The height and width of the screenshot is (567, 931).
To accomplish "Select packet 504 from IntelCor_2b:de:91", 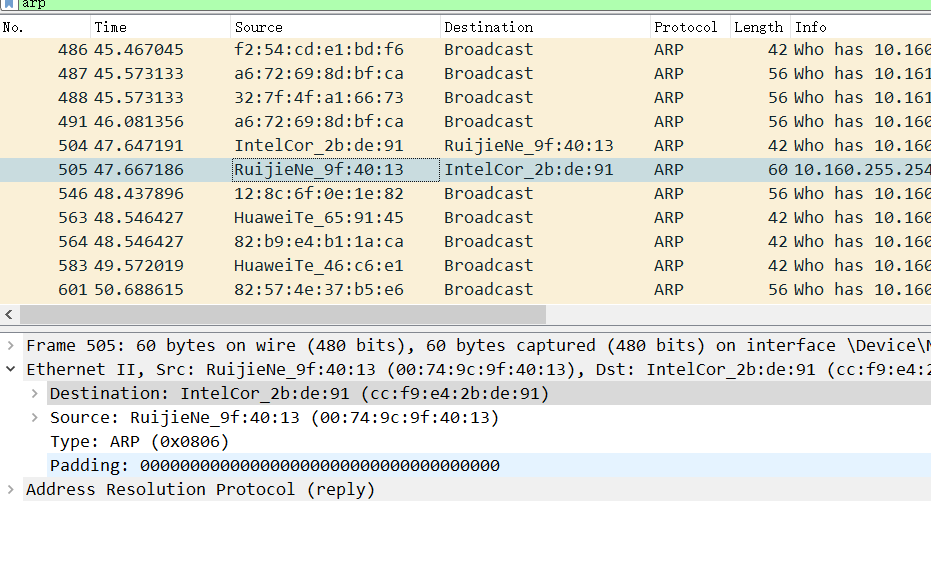I will click(466, 145).
